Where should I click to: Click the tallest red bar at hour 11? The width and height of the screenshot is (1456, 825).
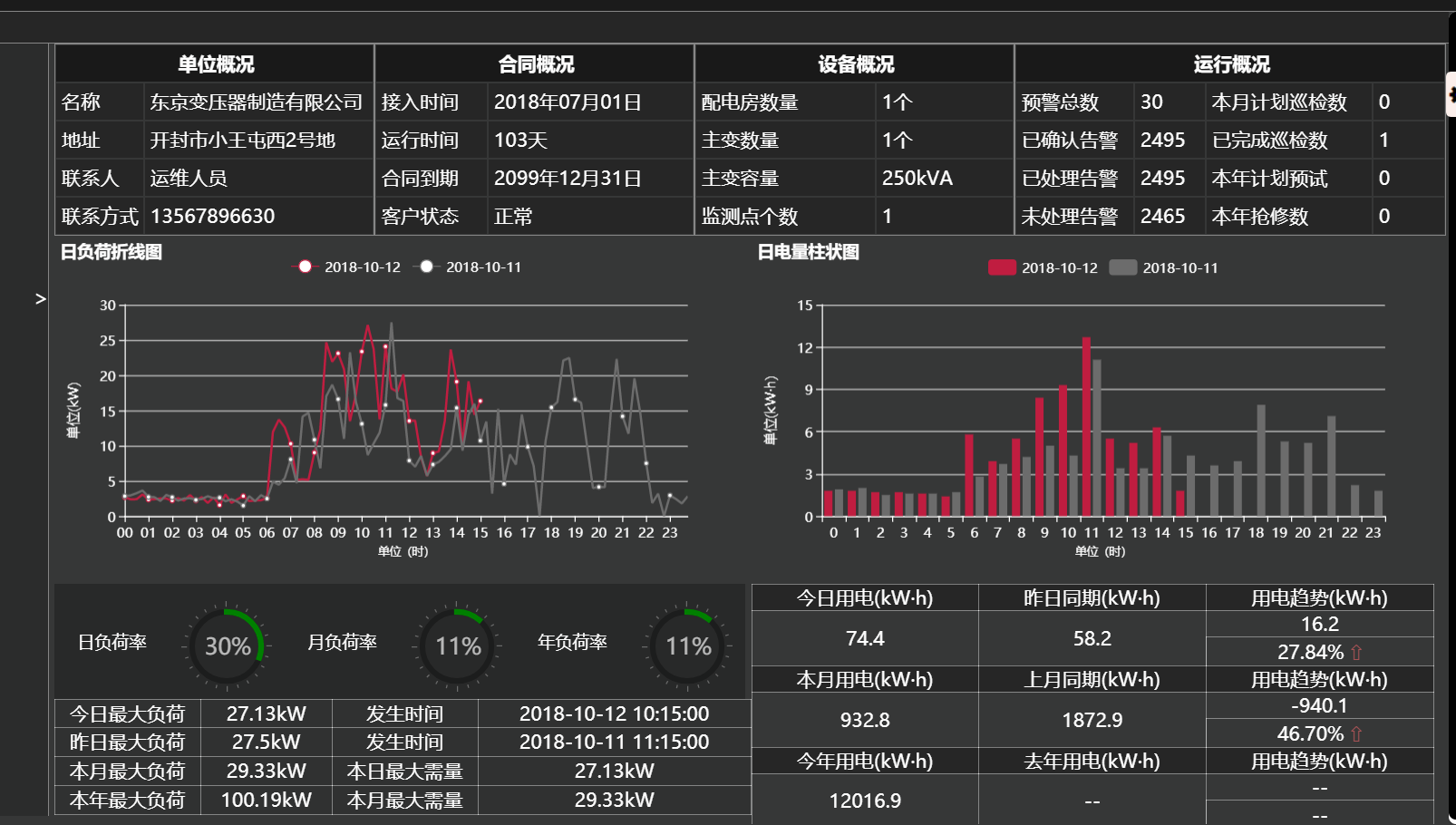[1086, 426]
